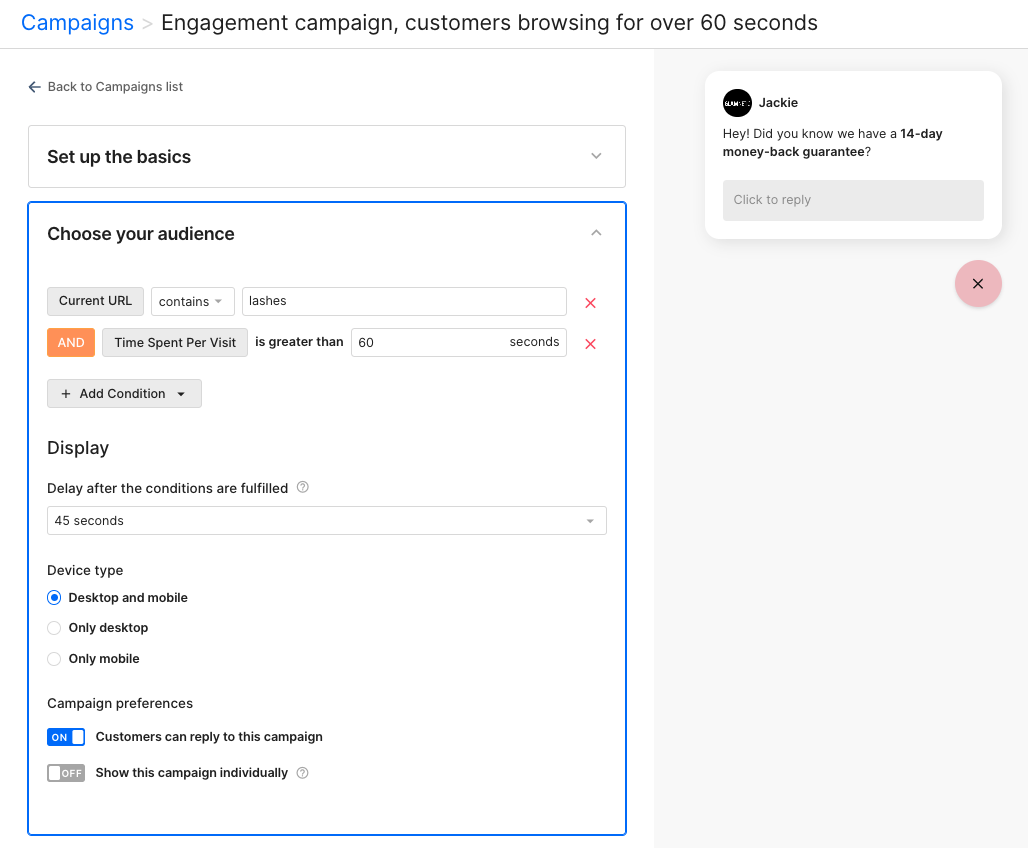Edit the lashes URL value field
The height and width of the screenshot is (848, 1028).
tap(403, 301)
